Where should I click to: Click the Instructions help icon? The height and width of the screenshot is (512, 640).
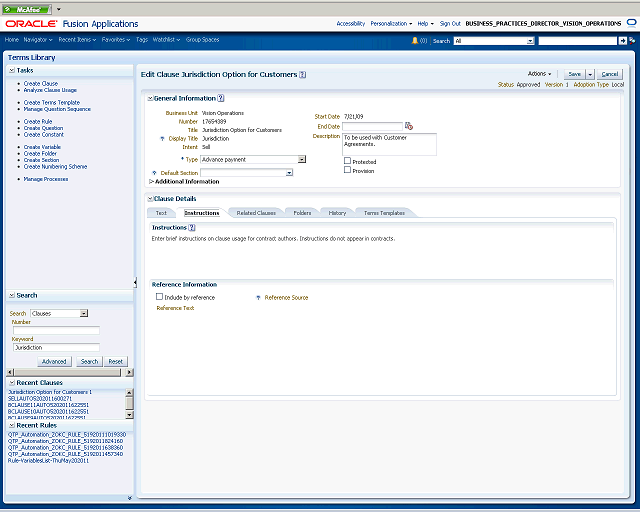[192, 227]
